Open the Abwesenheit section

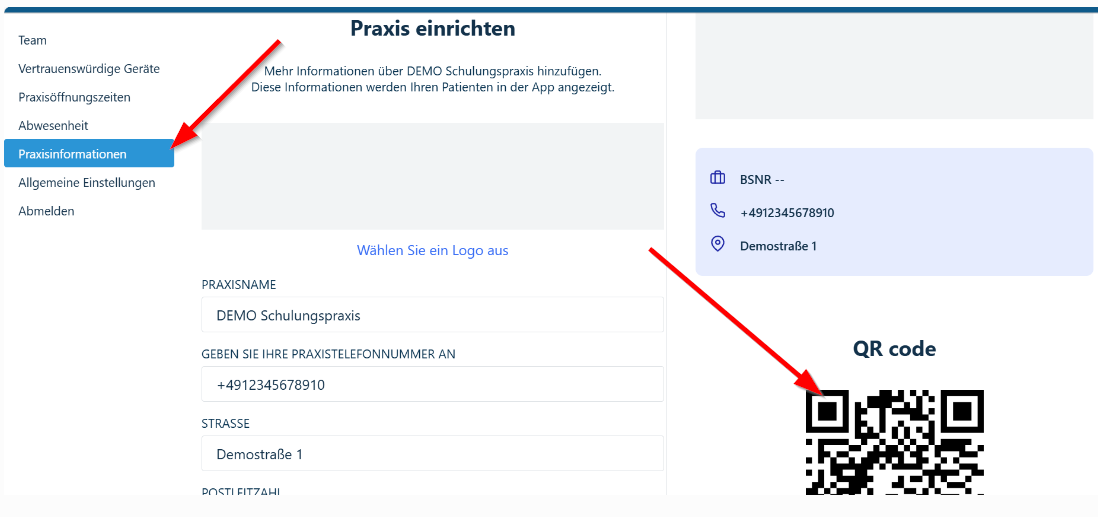(53, 126)
